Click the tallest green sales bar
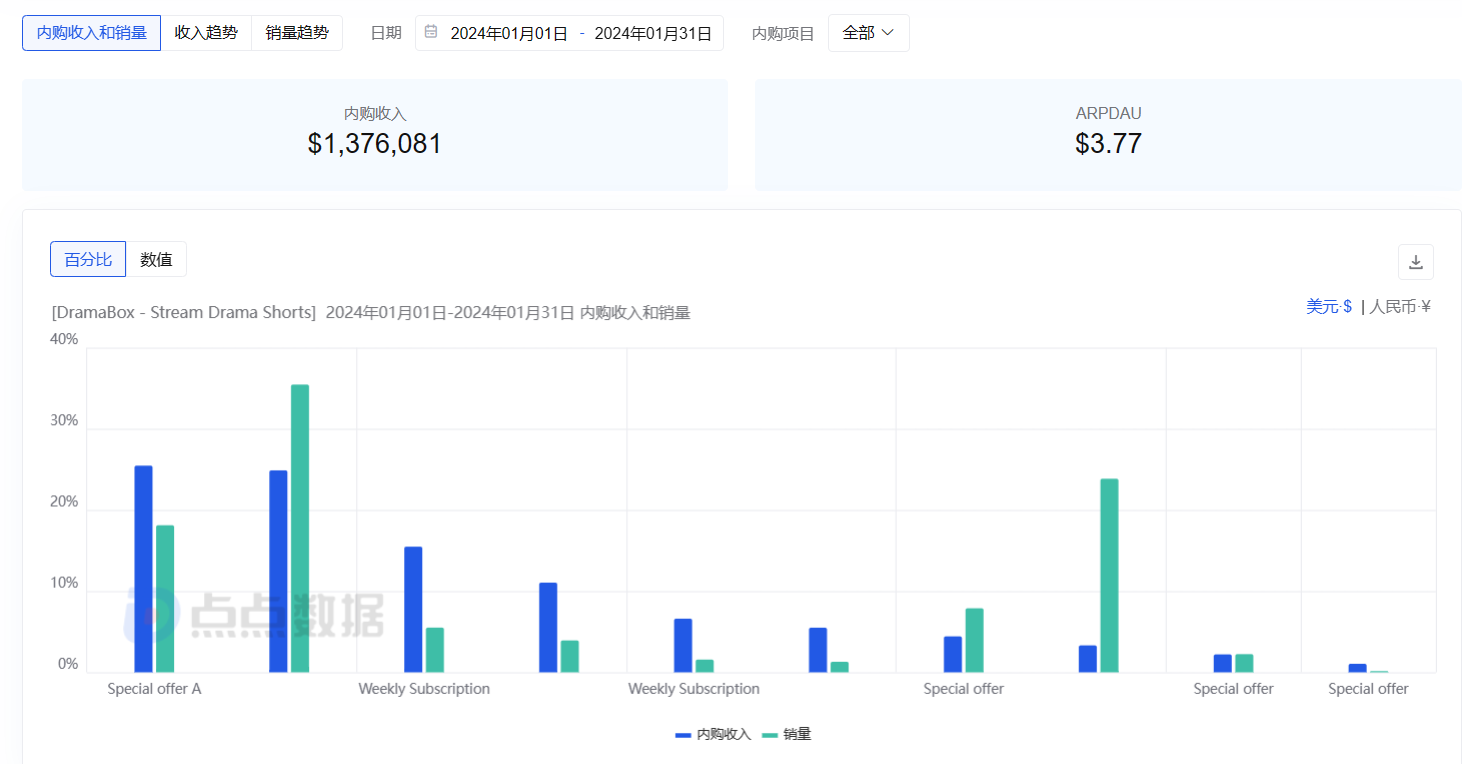Viewport: 1462px width, 764px height. click(300, 528)
